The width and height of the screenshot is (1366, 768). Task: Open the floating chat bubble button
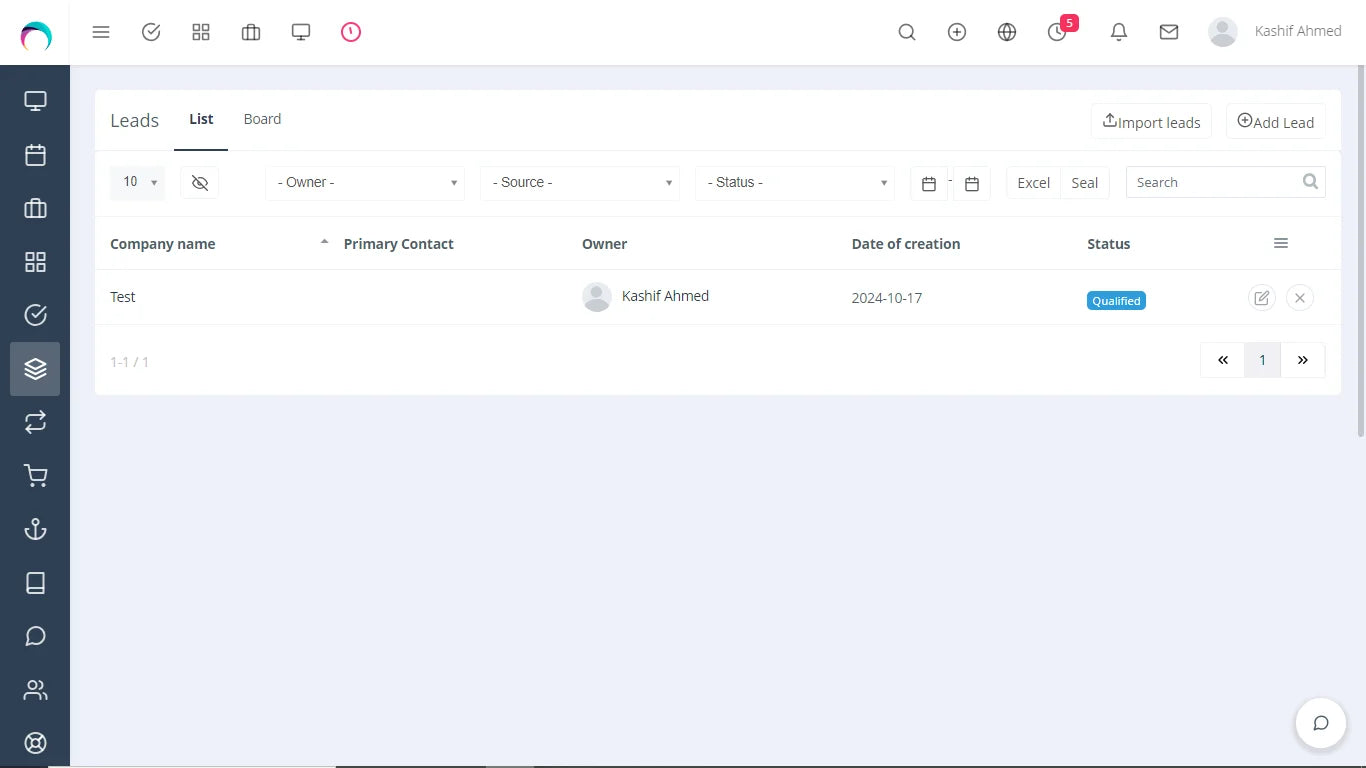coord(1321,723)
